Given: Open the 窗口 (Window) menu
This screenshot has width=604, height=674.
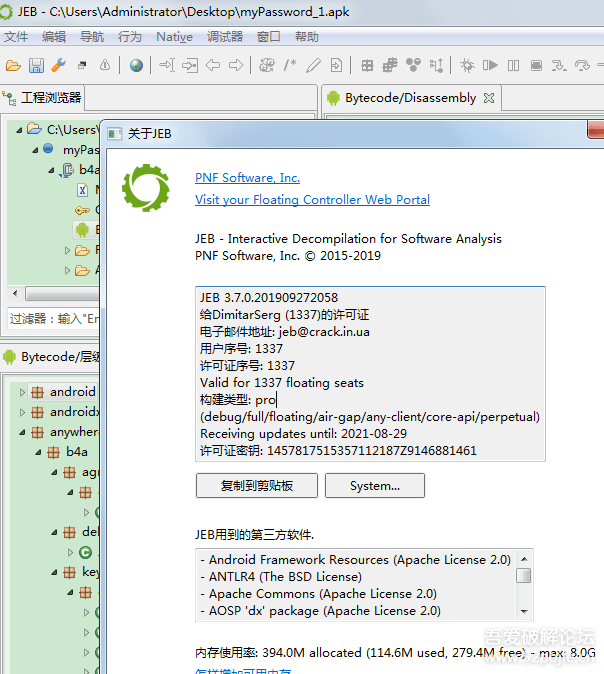Looking at the screenshot, I should 269,37.
